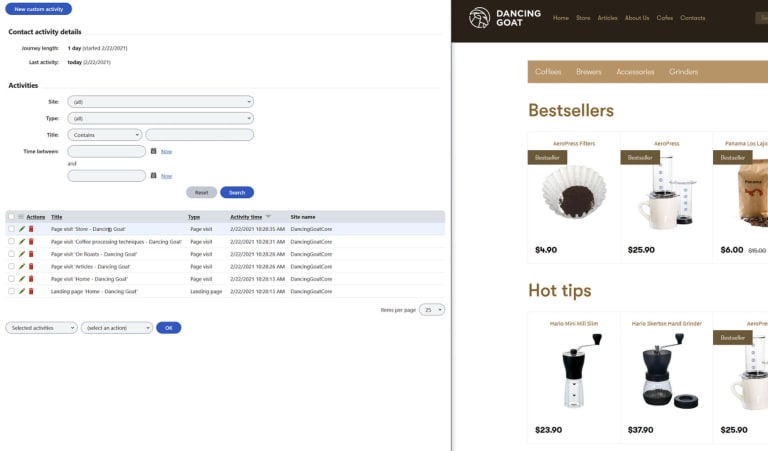Switch to the Accessories store category
The height and width of the screenshot is (451, 768).
coord(635,71)
